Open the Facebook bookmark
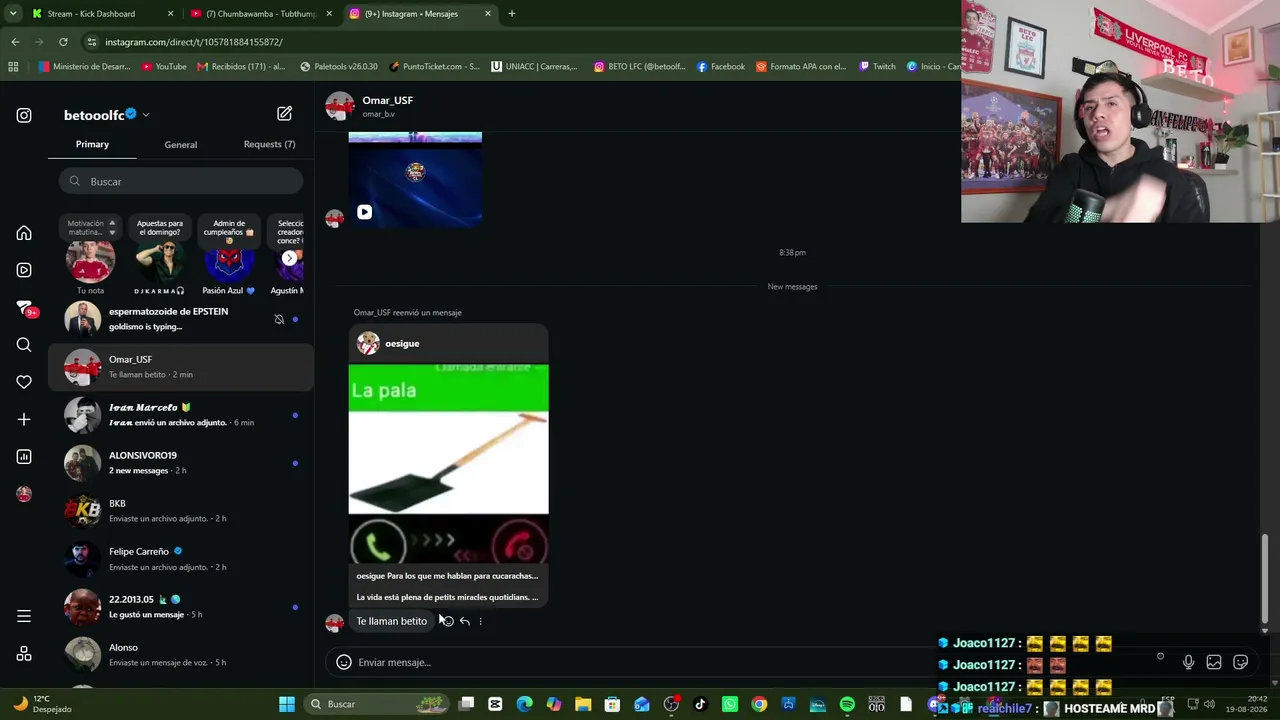 pyautogui.click(x=720, y=67)
